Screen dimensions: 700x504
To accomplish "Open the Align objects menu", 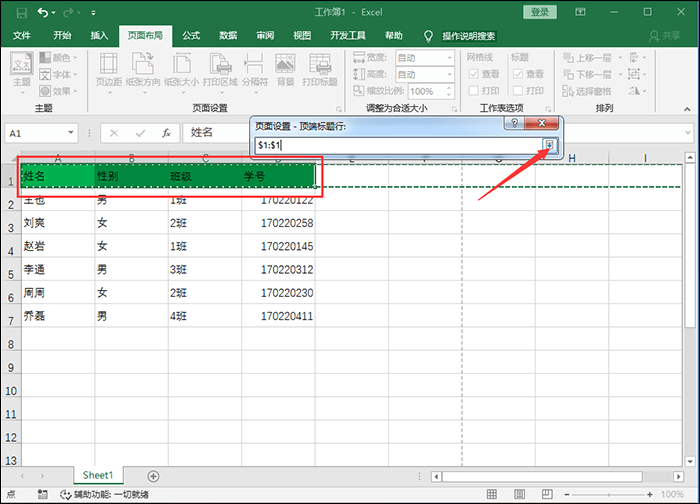I will pos(637,58).
